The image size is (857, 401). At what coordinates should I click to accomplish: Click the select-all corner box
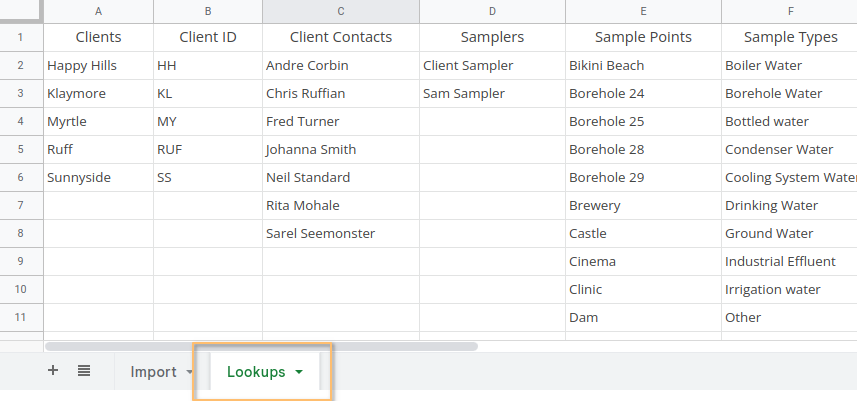[21, 11]
